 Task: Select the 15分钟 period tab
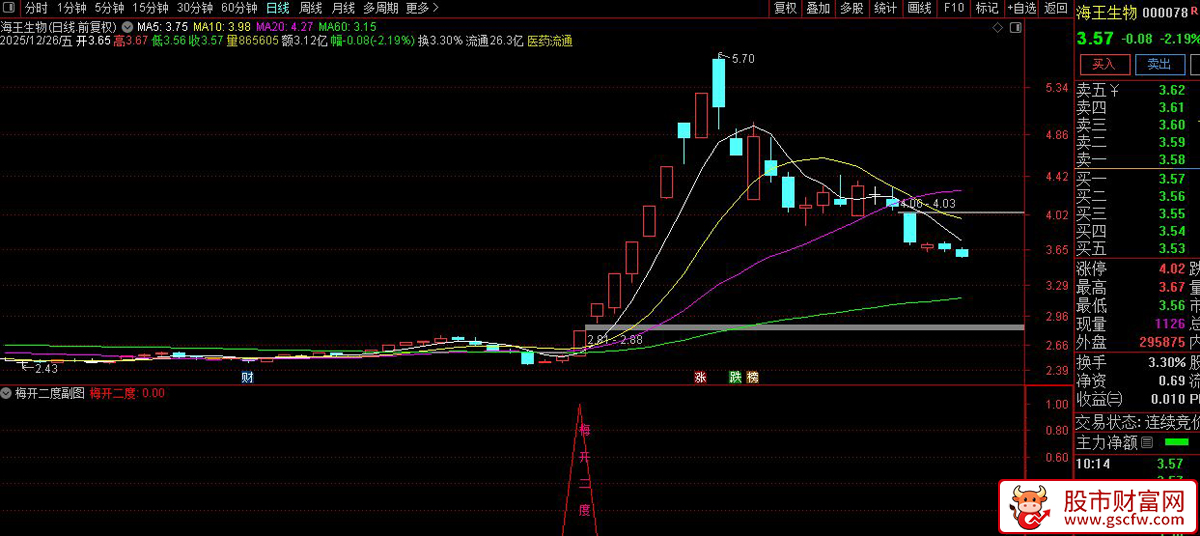[x=150, y=8]
